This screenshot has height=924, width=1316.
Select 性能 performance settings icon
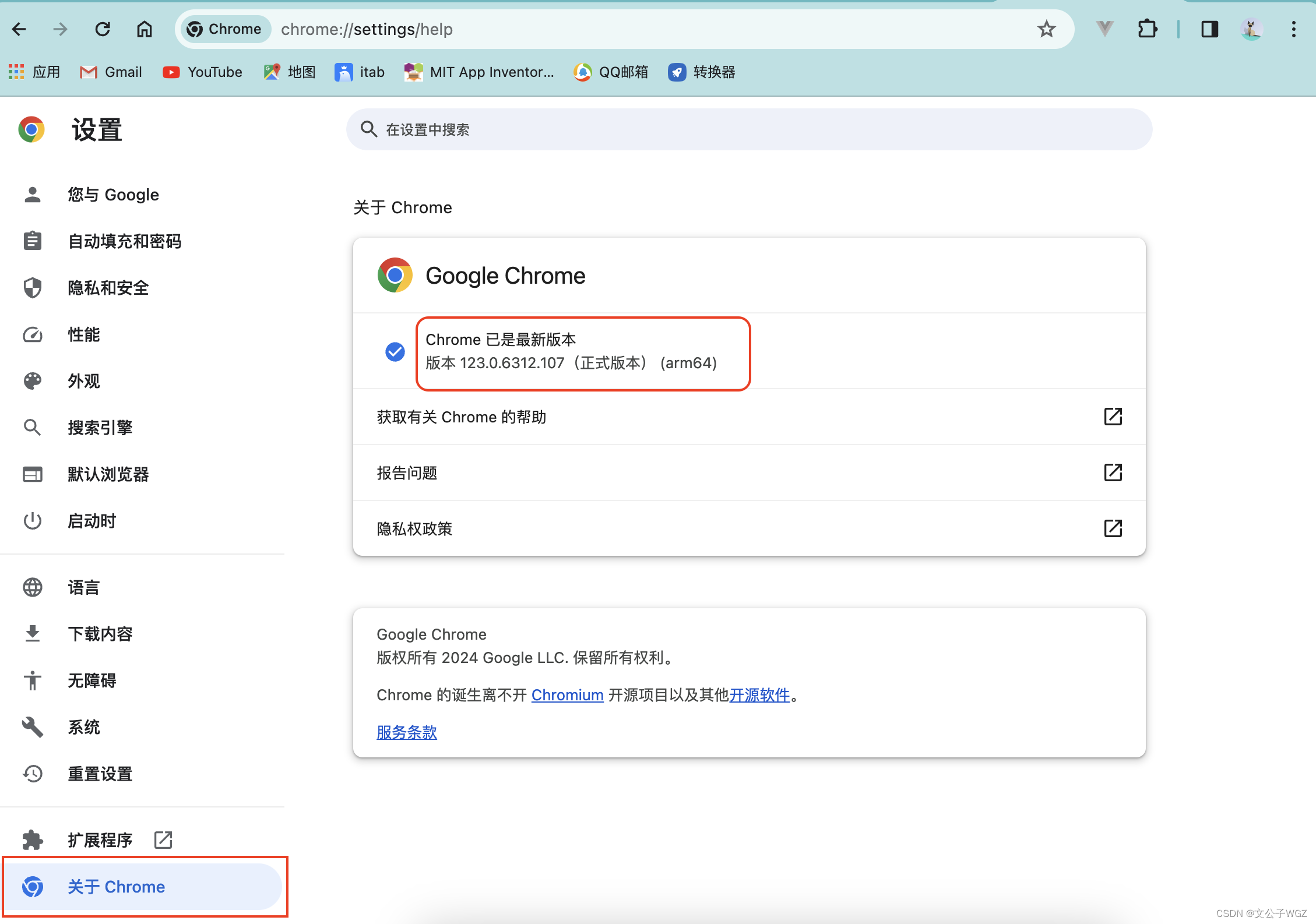32,334
